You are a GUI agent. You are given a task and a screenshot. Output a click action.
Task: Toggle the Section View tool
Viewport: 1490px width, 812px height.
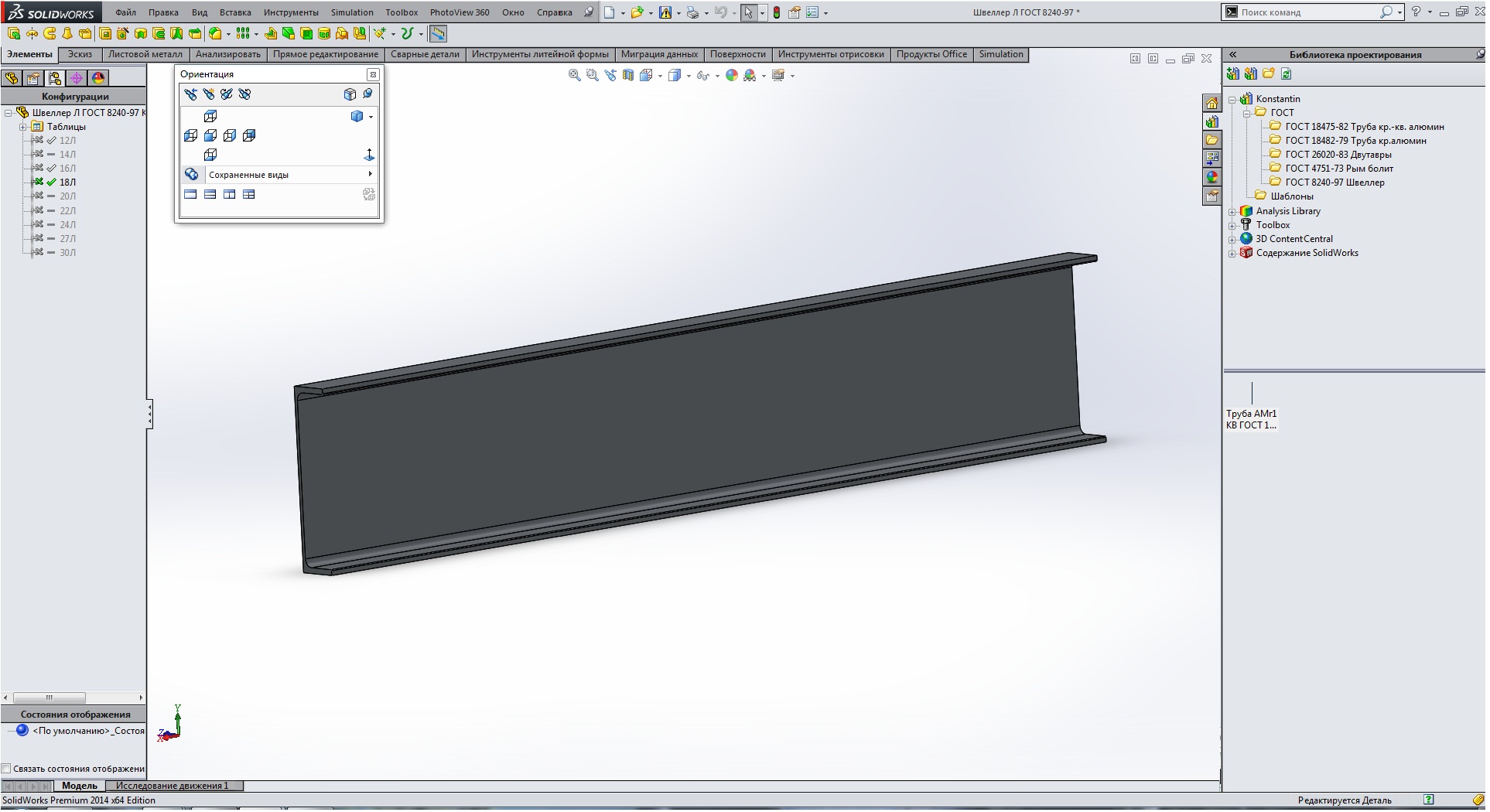628,75
